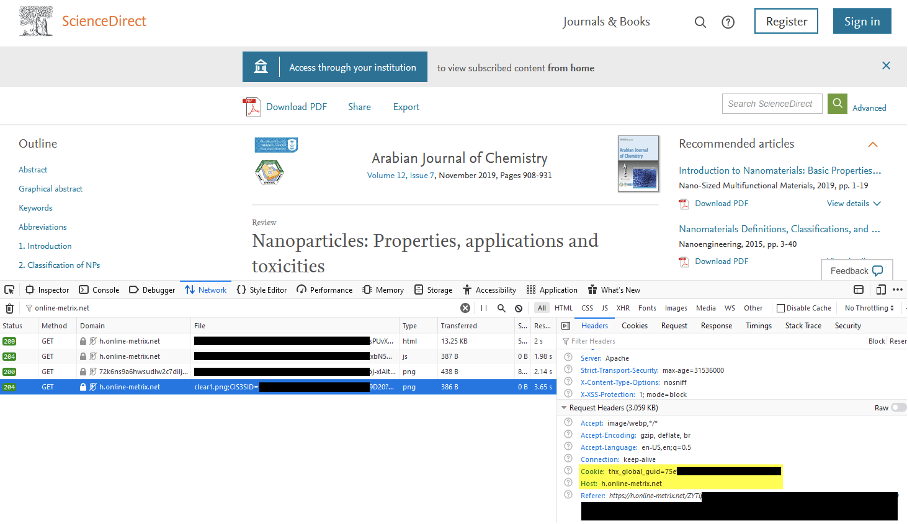
Task: Pause network recording
Action: click(484, 308)
